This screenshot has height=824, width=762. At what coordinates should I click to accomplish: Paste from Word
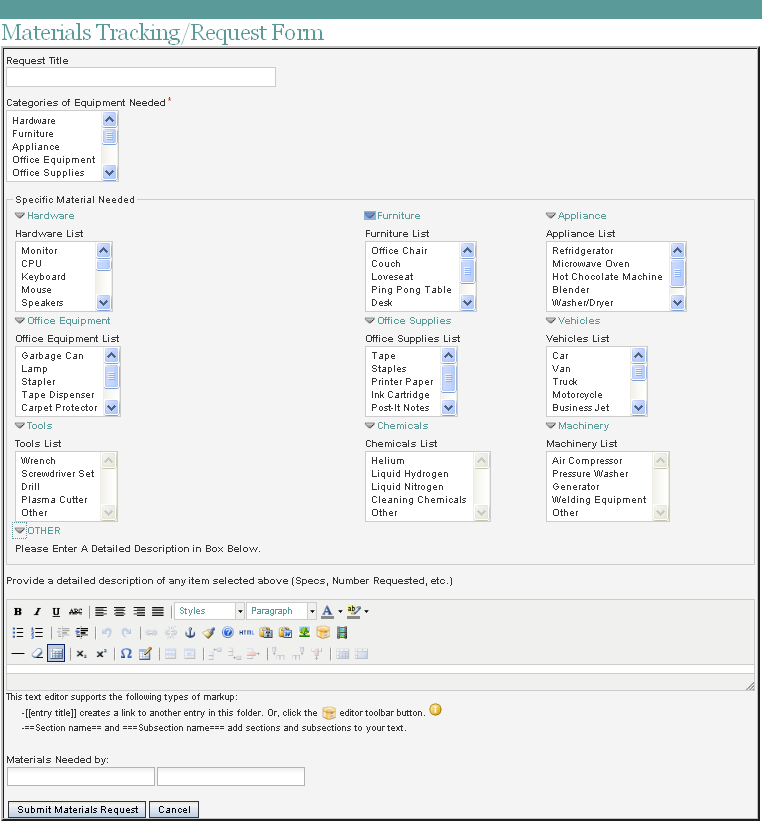tap(285, 633)
